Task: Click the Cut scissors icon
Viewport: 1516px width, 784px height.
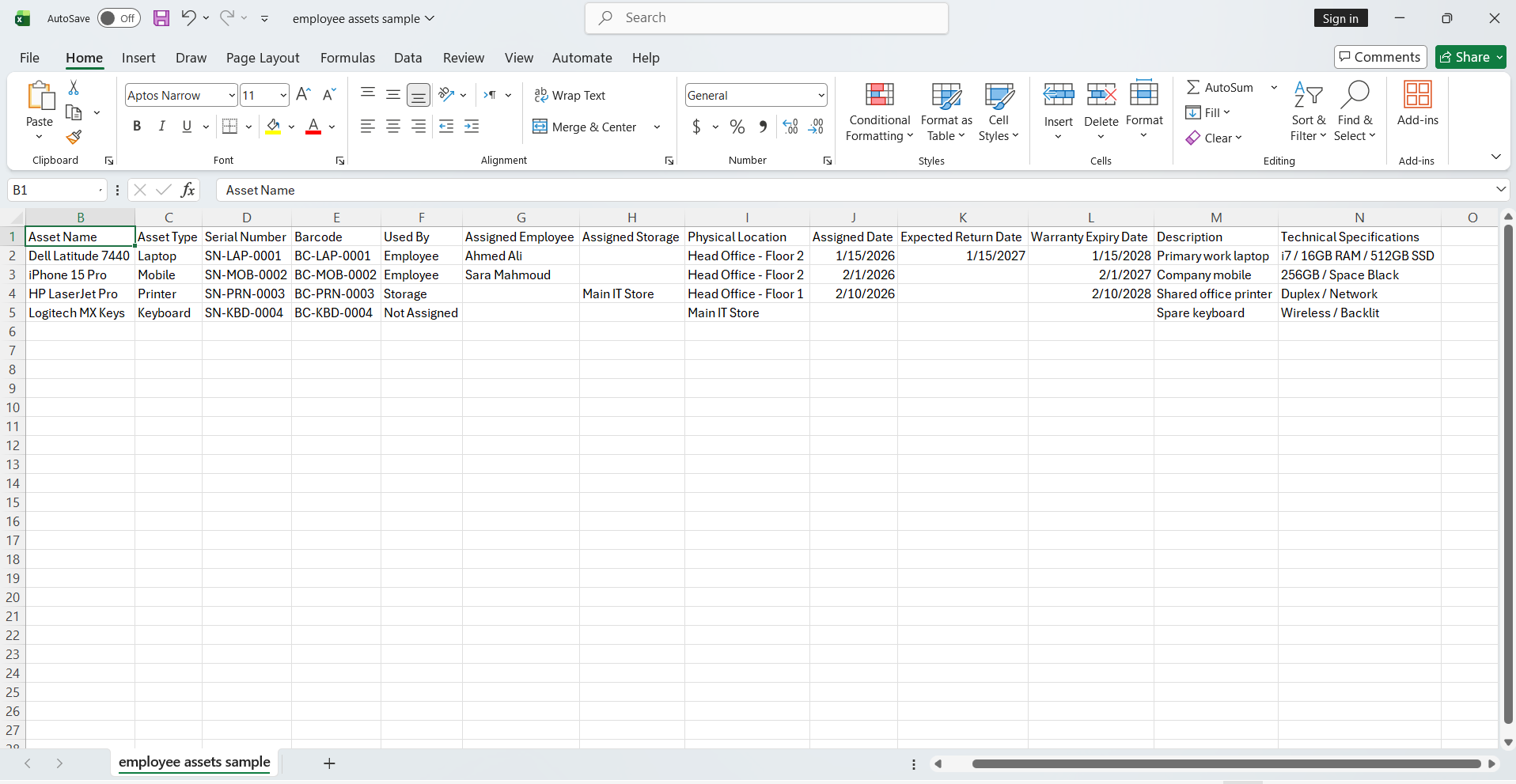Action: [74, 87]
